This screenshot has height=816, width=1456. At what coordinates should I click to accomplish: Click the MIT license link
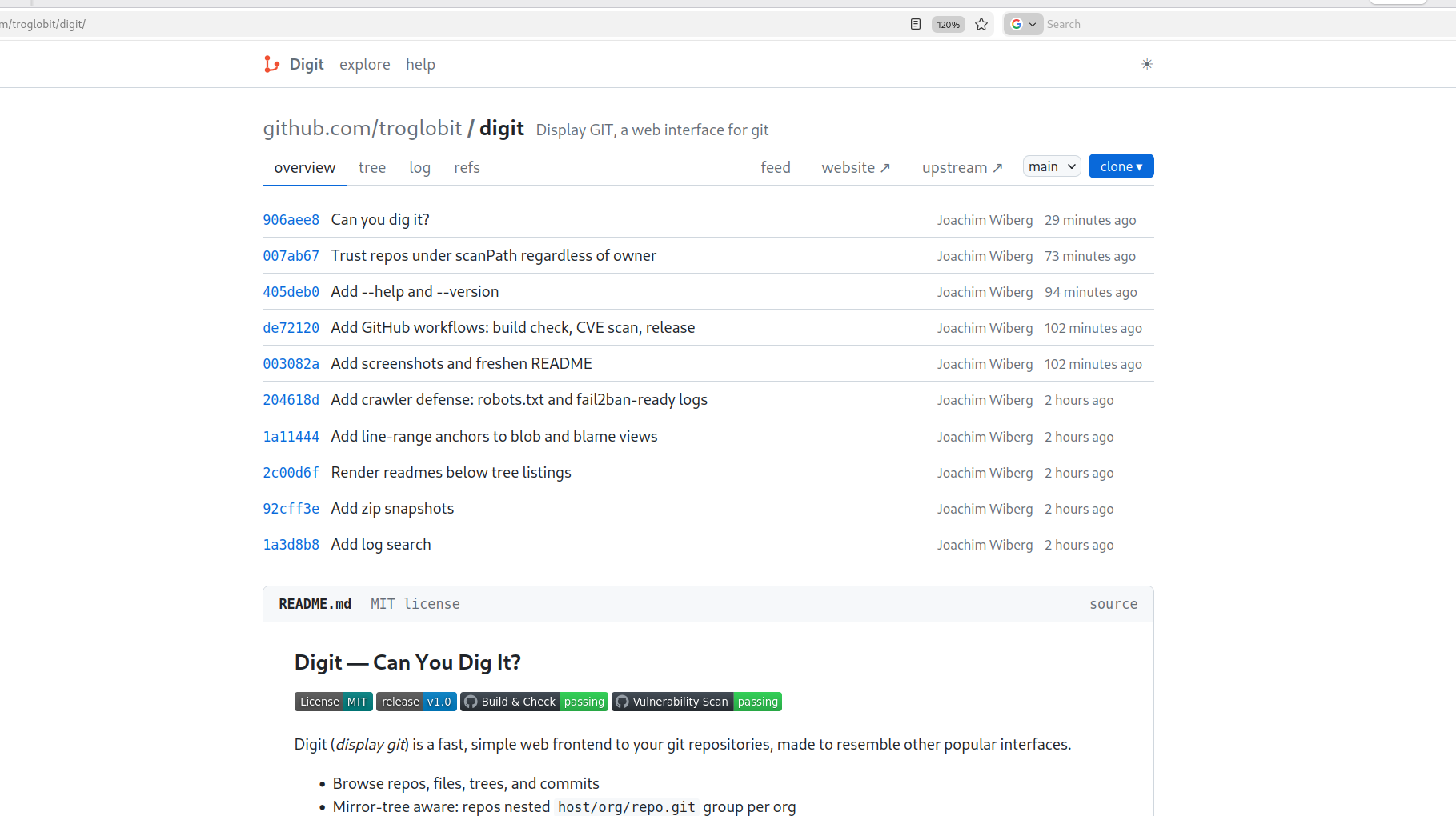415,604
